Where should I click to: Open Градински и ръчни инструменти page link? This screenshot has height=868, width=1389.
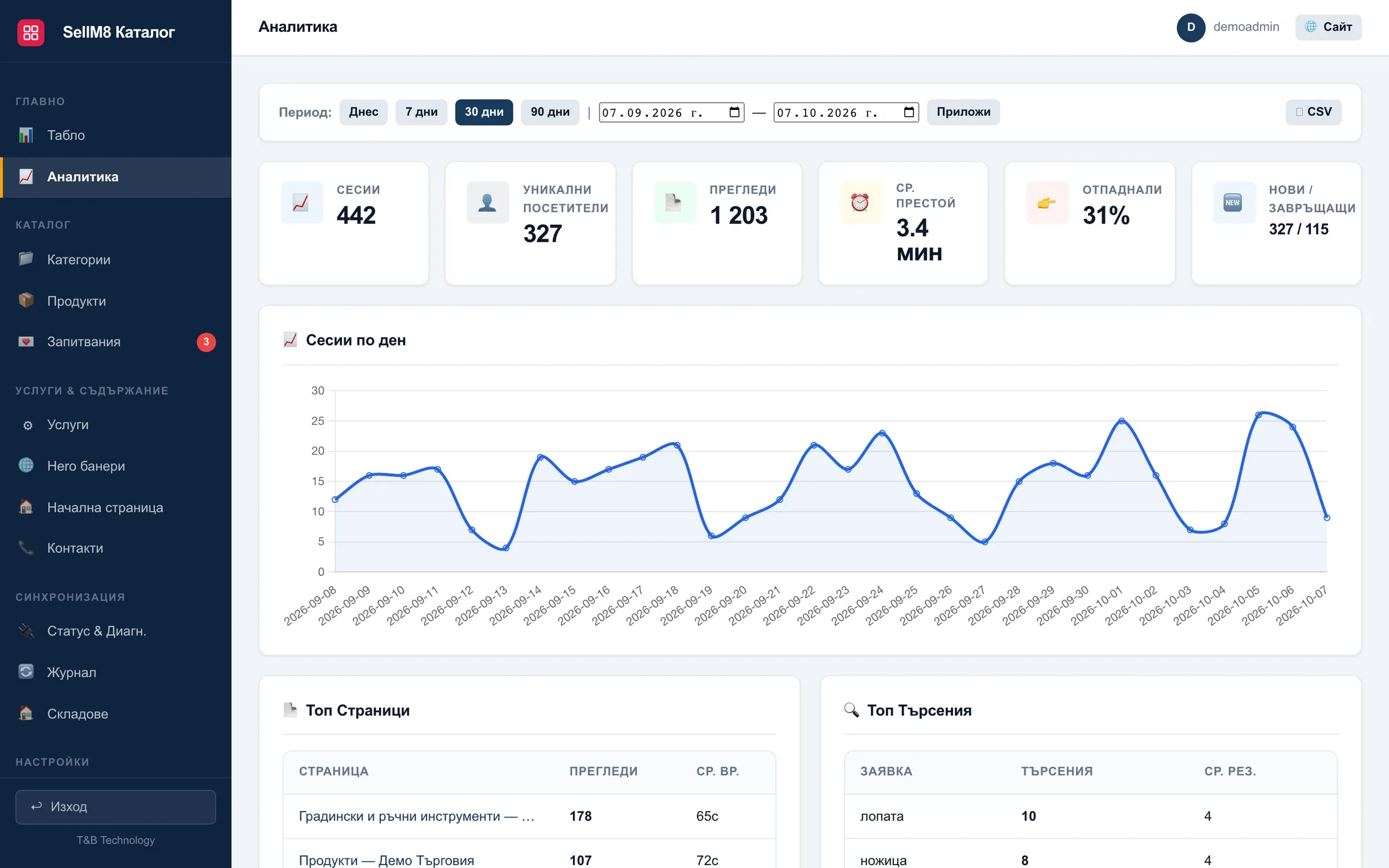pos(417,816)
